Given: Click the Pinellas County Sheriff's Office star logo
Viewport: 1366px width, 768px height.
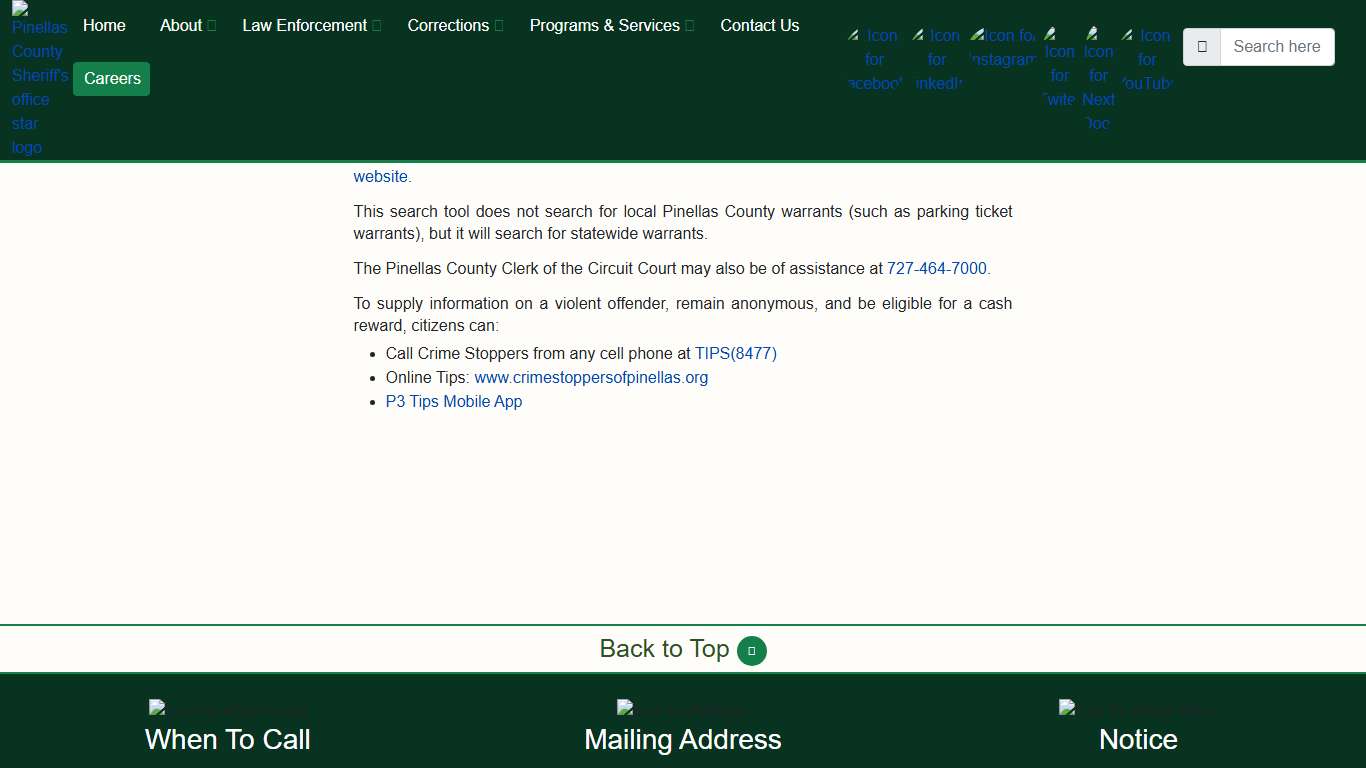Looking at the screenshot, I should 38,80.
